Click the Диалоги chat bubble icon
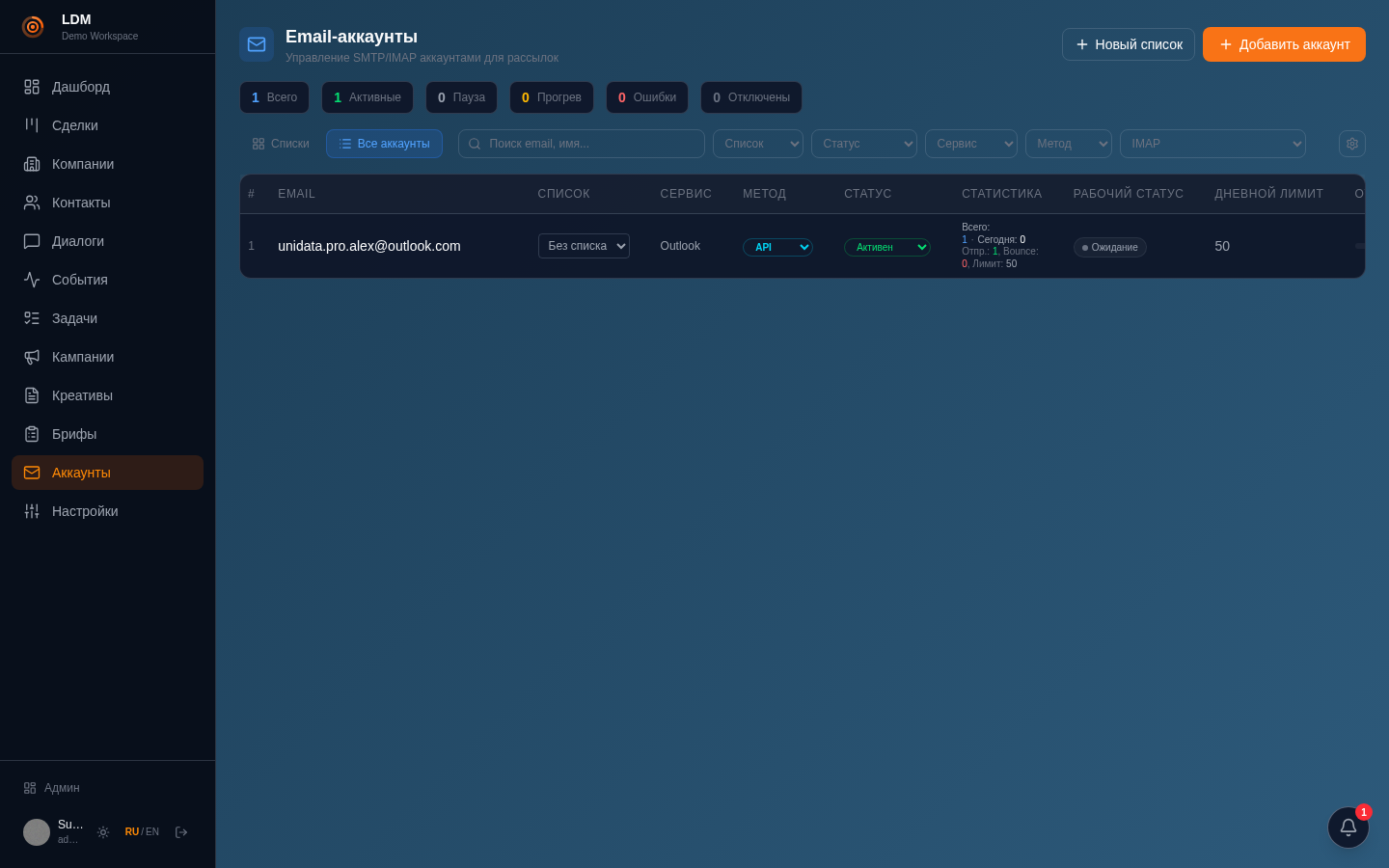This screenshot has height=868, width=1389. pyautogui.click(x=32, y=241)
